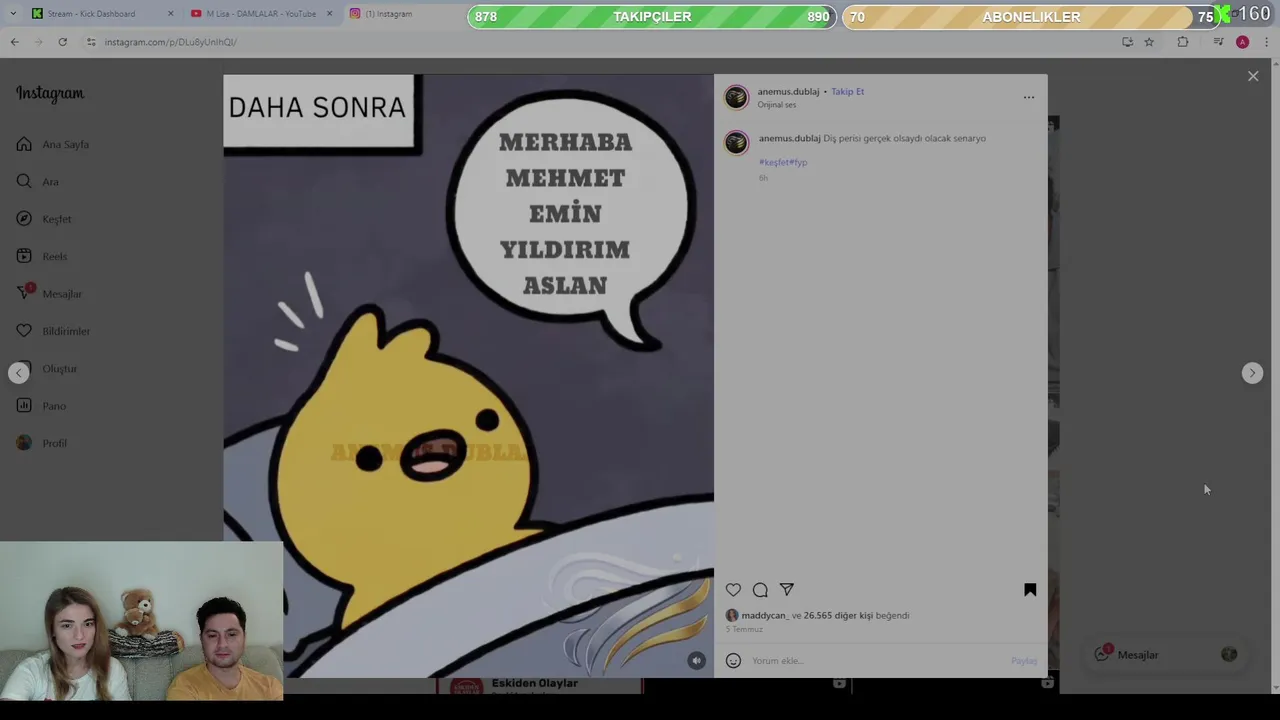The image size is (1280, 720).
Task: Toggle the save bookmark on the post
Action: click(1030, 590)
